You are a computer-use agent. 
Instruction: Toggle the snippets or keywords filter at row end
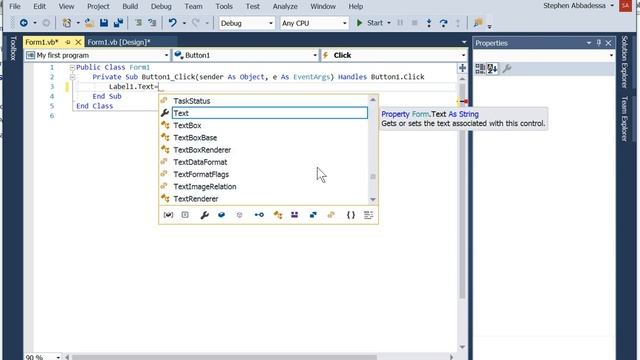(368, 215)
